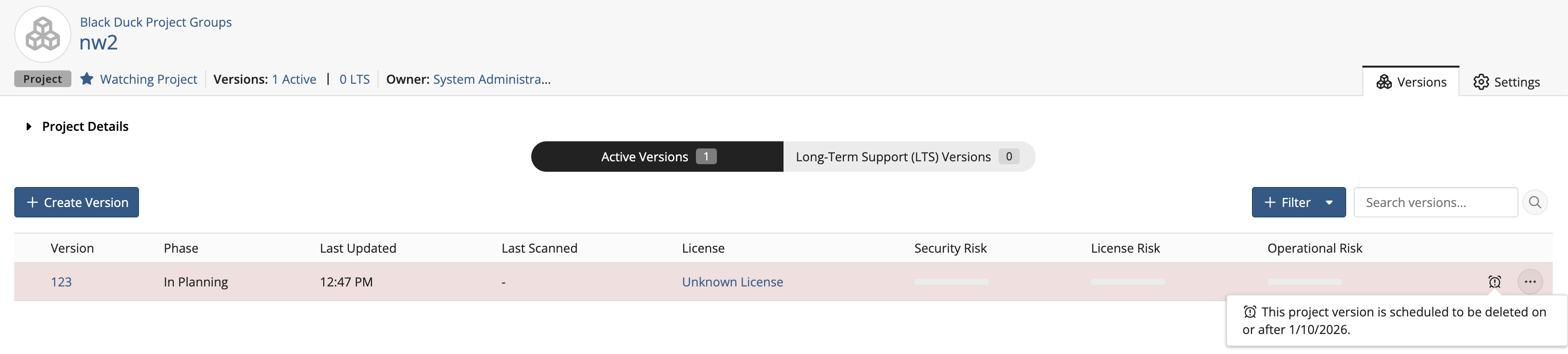The height and width of the screenshot is (354, 1568).
Task: Open the Unknown License link
Action: tap(732, 282)
